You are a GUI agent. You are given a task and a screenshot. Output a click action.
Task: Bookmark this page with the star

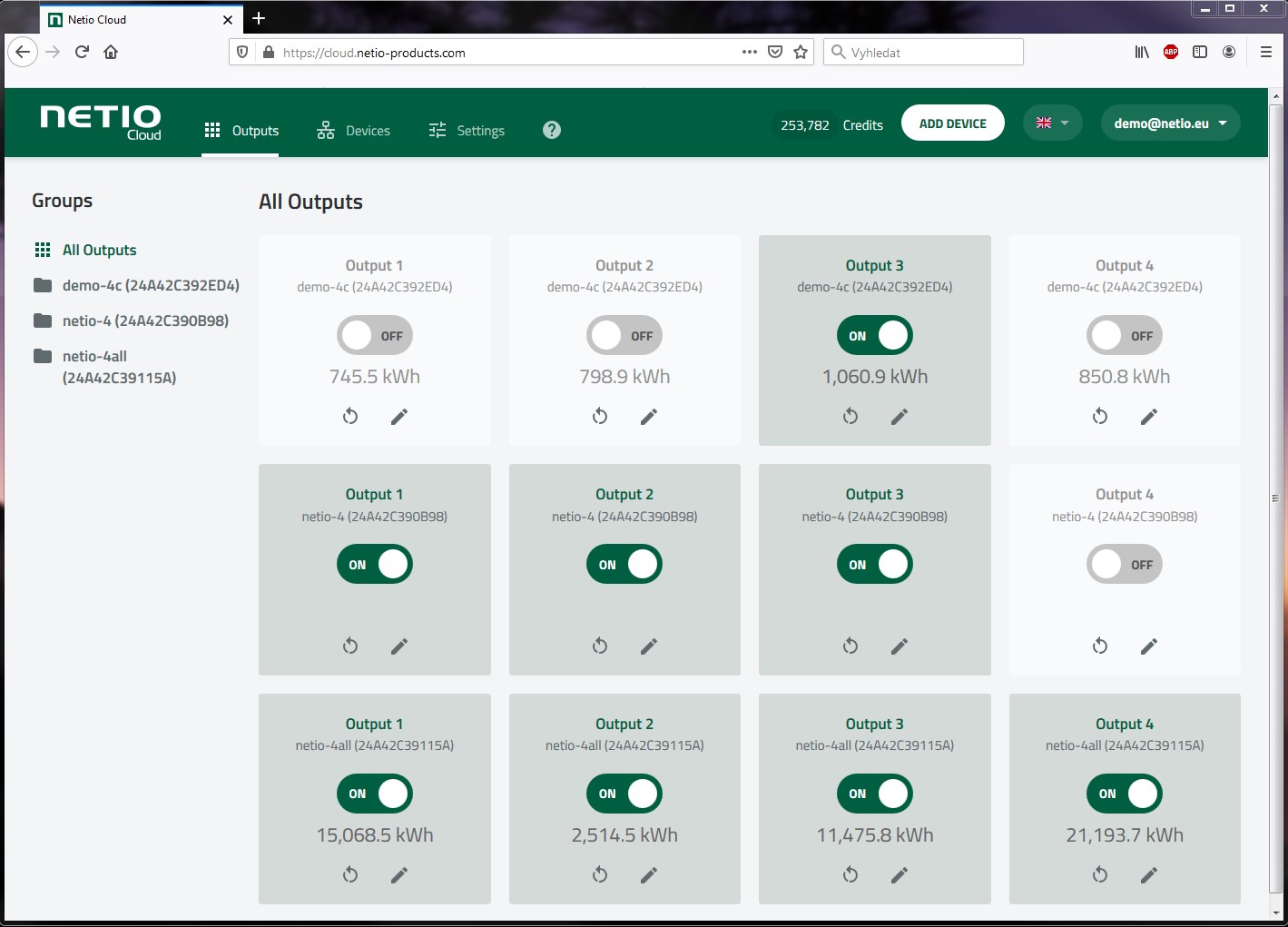[x=801, y=52]
